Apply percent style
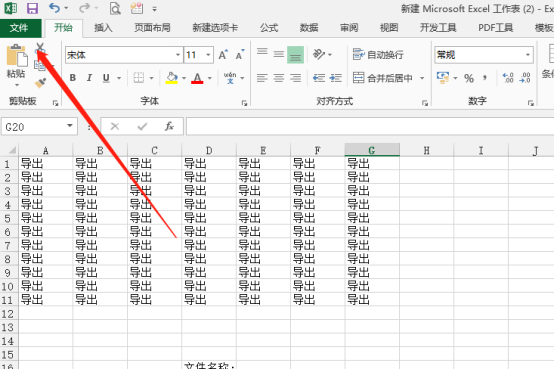The image size is (554, 369). 469,78
